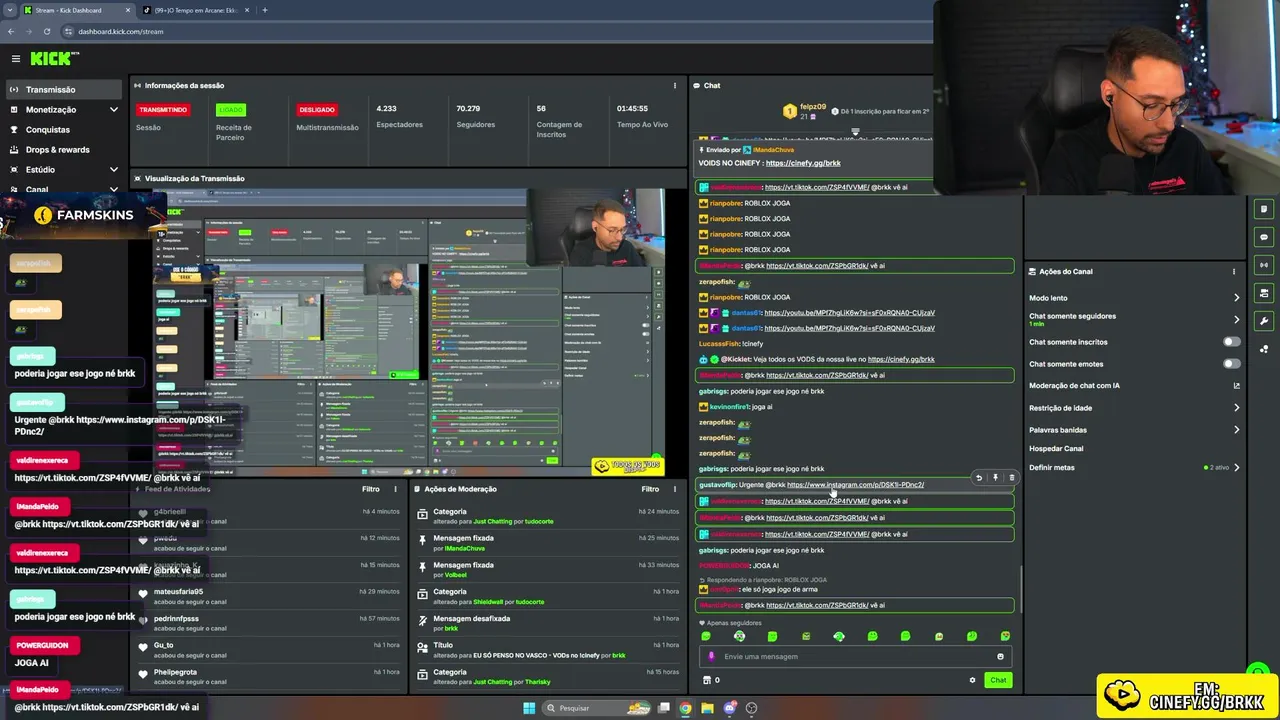The image size is (1280, 720).
Task: Open Chrome from the taskbar
Action: click(685, 708)
